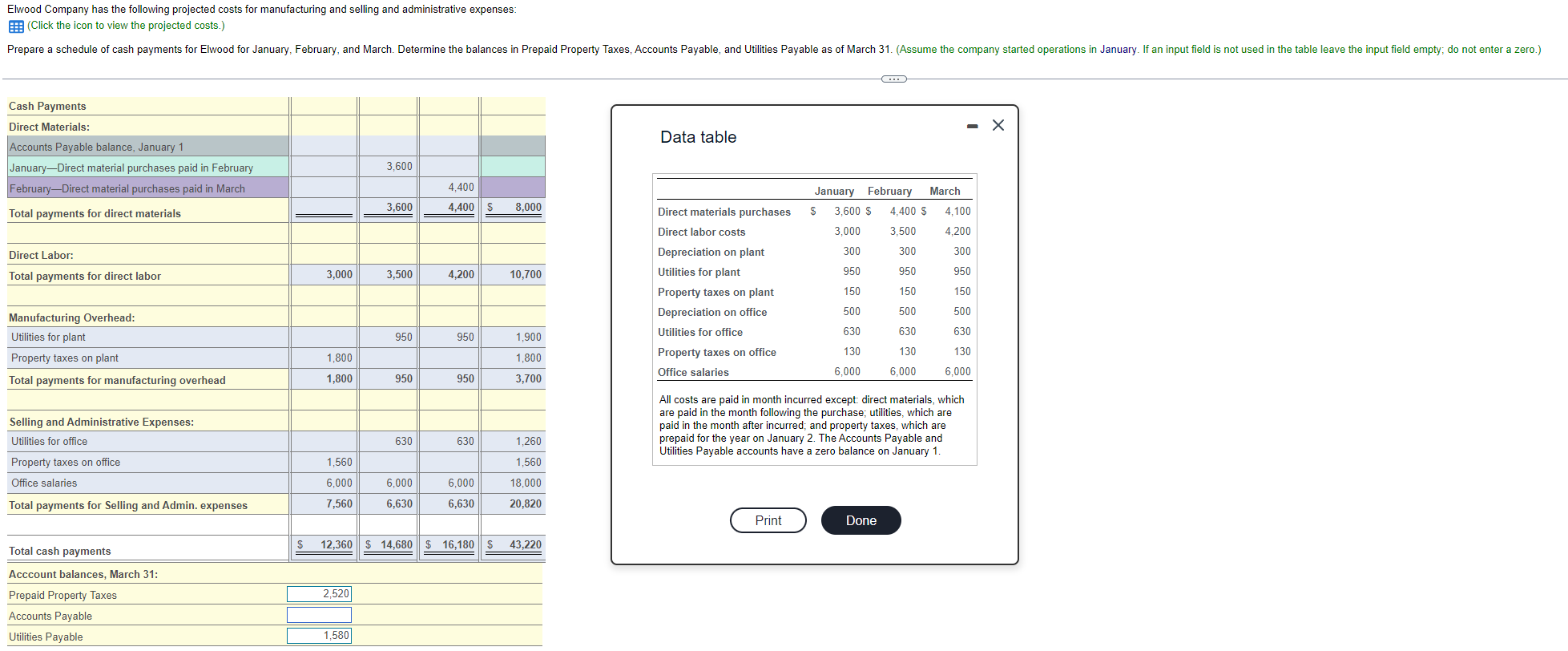Screen dimensions: 1568x651
Task: Minimize the Data table dialog
Action: 972,126
